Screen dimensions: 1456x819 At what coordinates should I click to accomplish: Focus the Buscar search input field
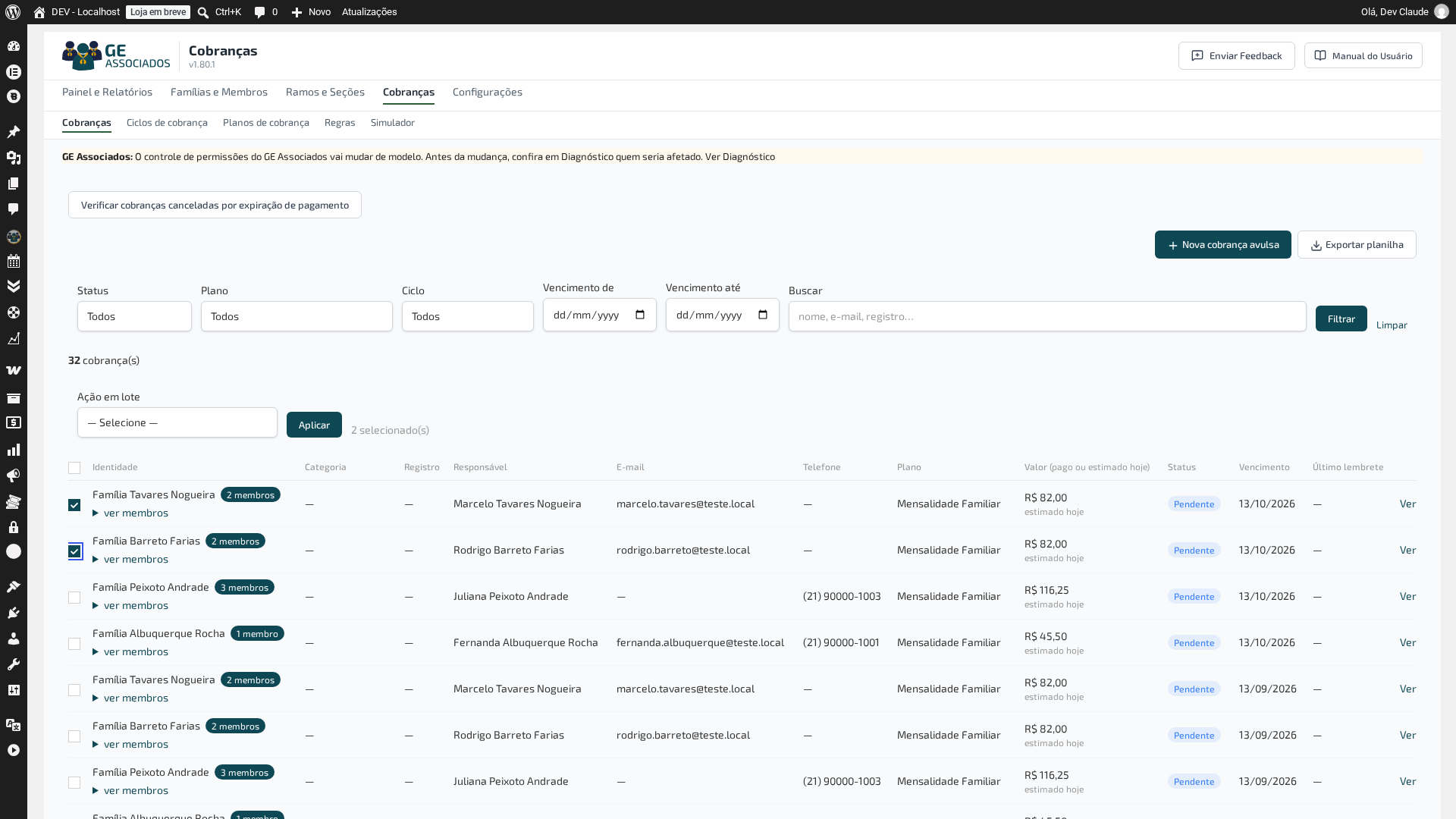coord(1047,316)
